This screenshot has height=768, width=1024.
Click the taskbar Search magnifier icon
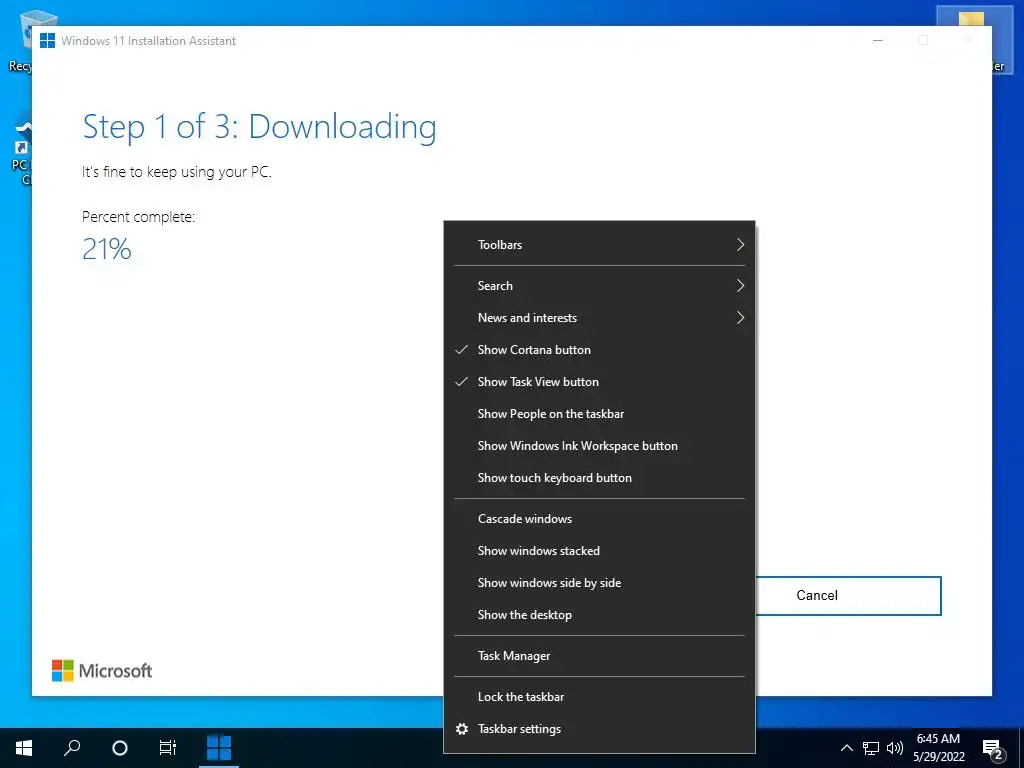point(72,748)
